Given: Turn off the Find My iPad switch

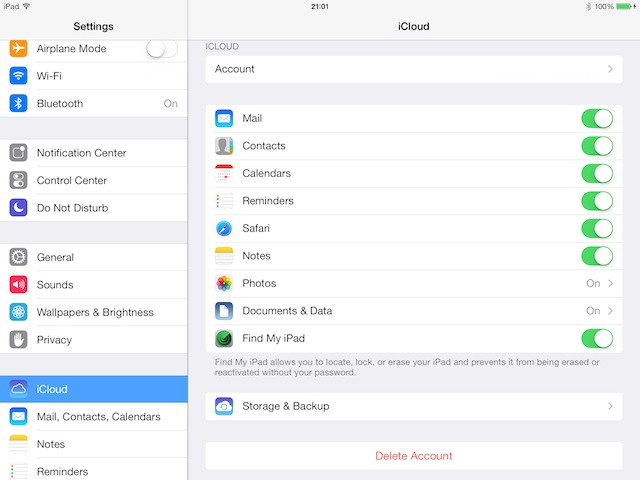Looking at the screenshot, I should click(x=597, y=338).
